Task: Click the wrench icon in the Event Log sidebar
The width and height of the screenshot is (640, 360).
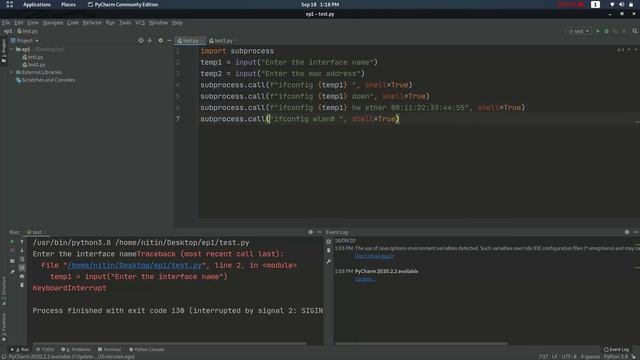Action: click(329, 262)
